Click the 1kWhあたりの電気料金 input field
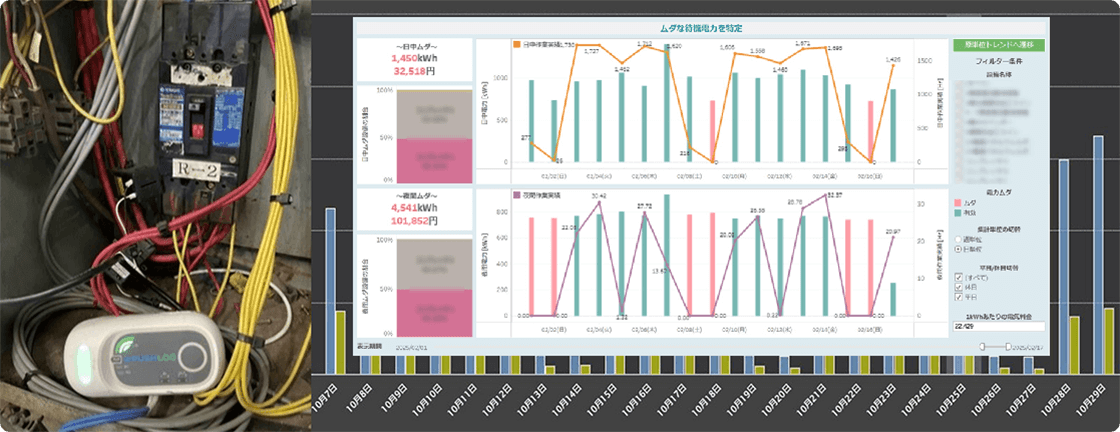Viewport: 1120px width, 432px height. 999,326
